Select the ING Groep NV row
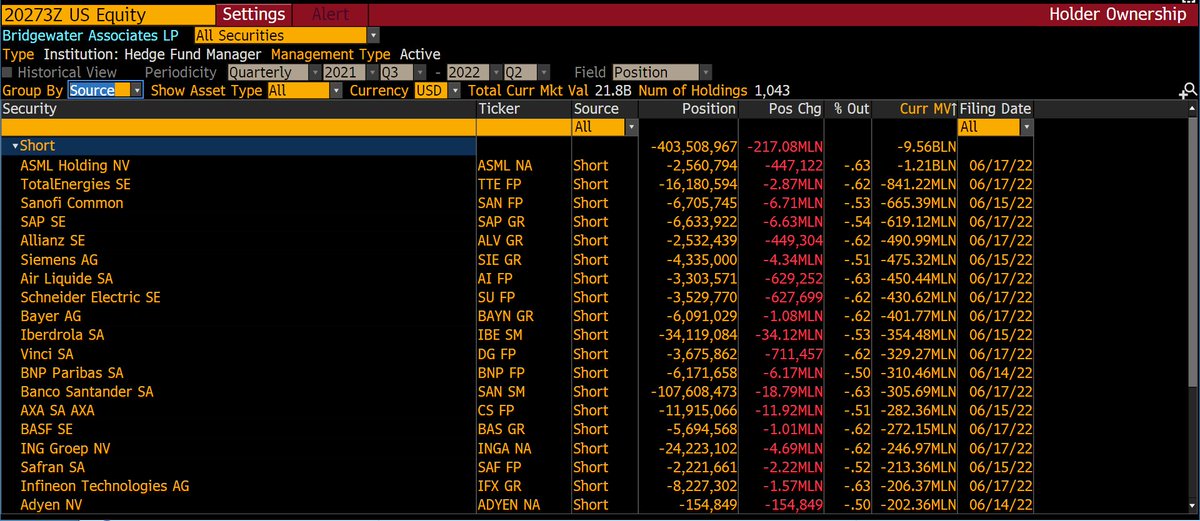1200x521 pixels. point(518,448)
